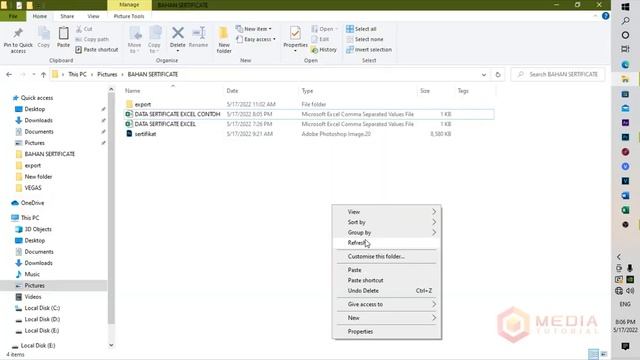640x360 pixels.
Task: Click the Edit button in ribbon
Action: coord(320,39)
